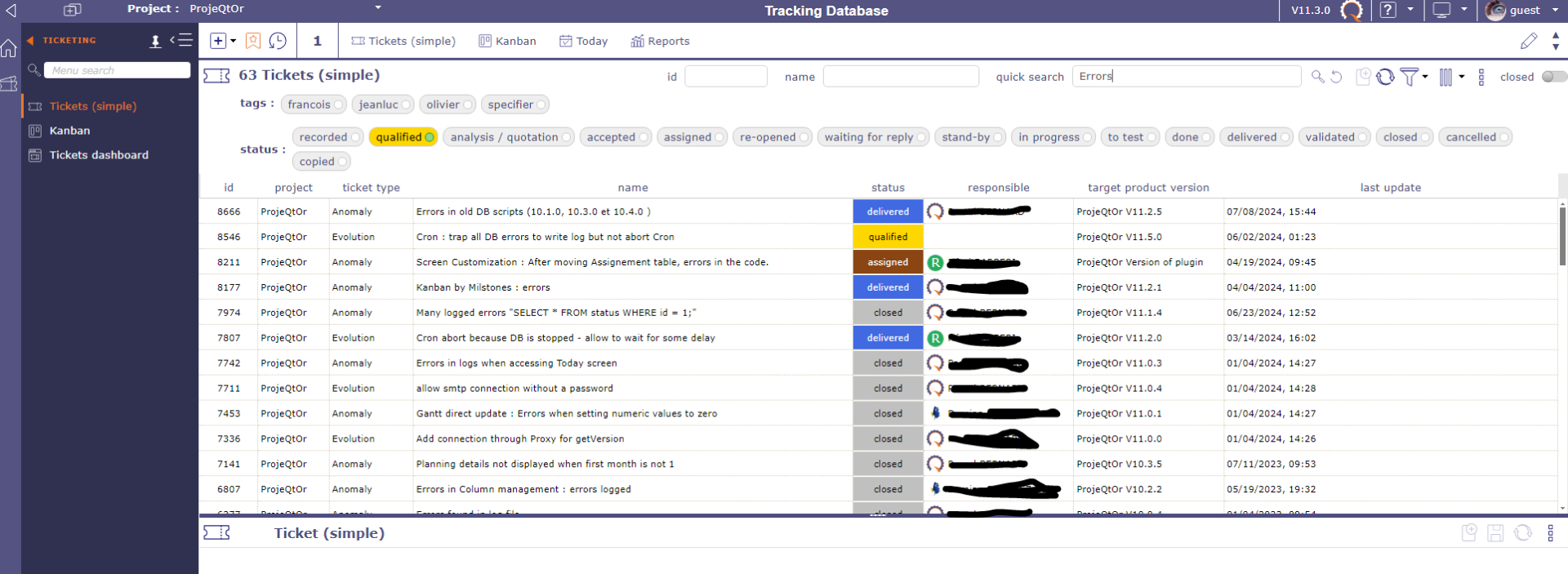Viewport: 1568px width, 574px height.
Task: Click the favorites star bookmark icon
Action: click(253, 41)
